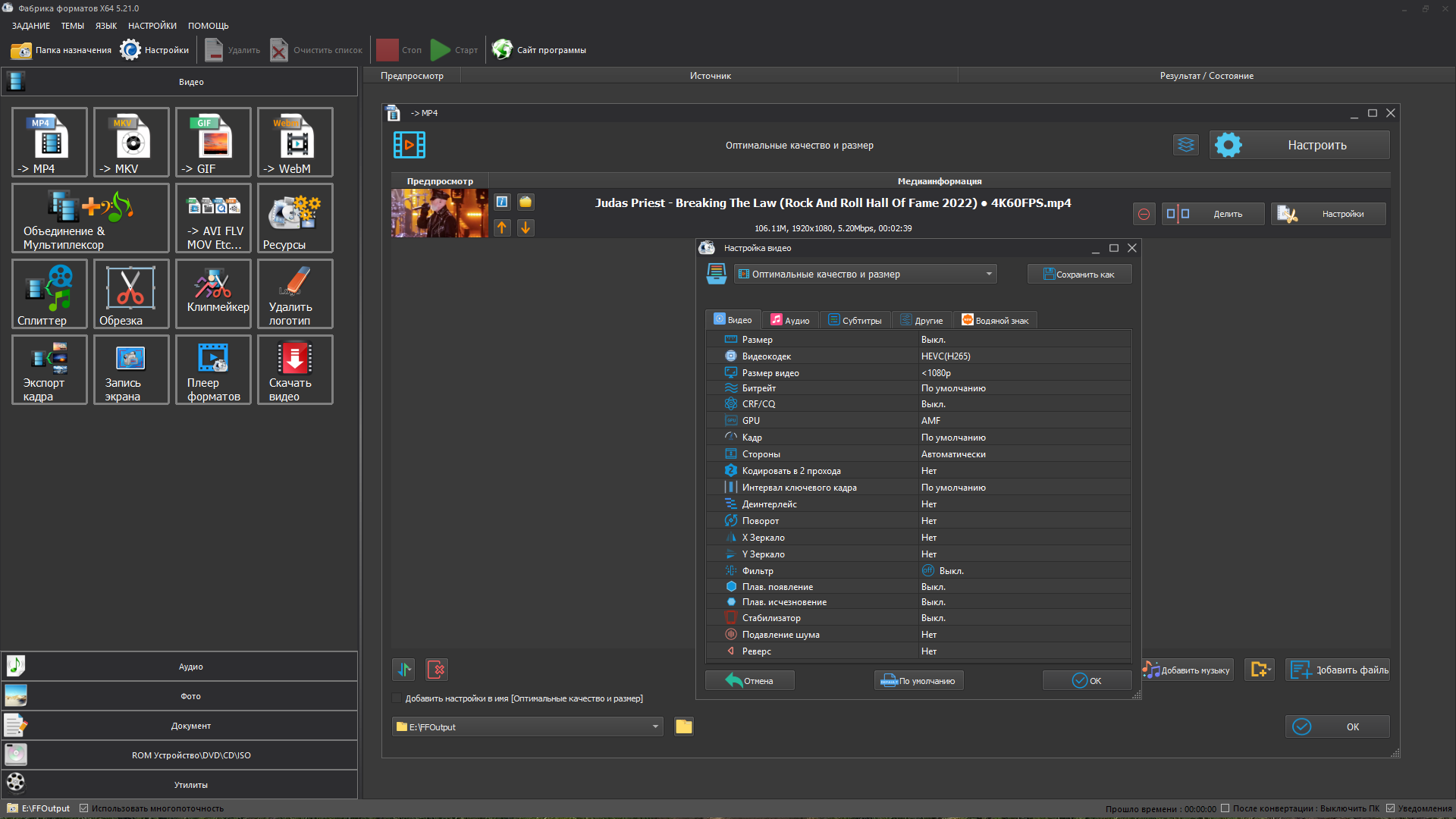Expand the Документ category panel
The height and width of the screenshot is (819, 1456).
180,726
